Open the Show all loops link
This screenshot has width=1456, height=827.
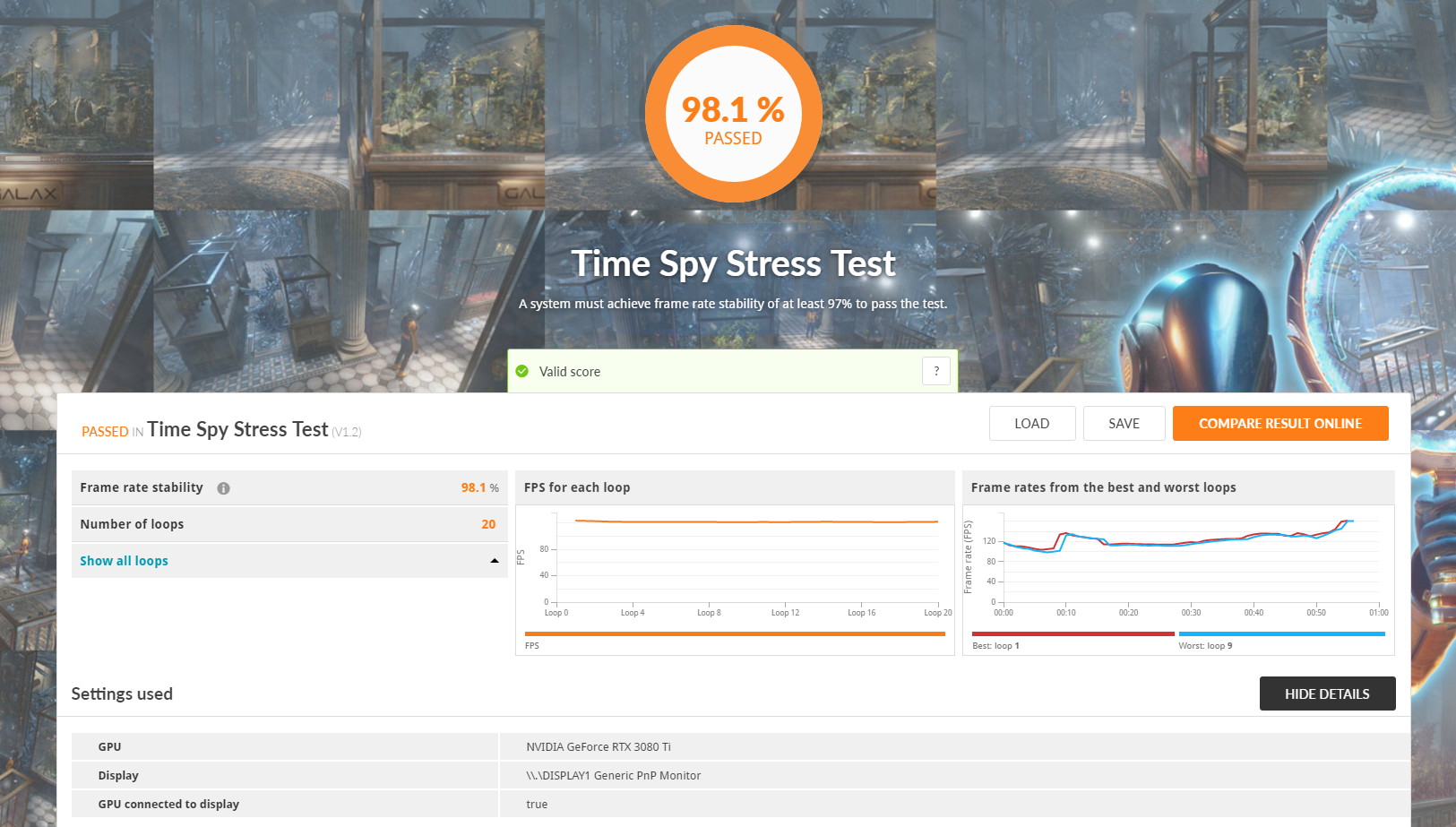(124, 561)
